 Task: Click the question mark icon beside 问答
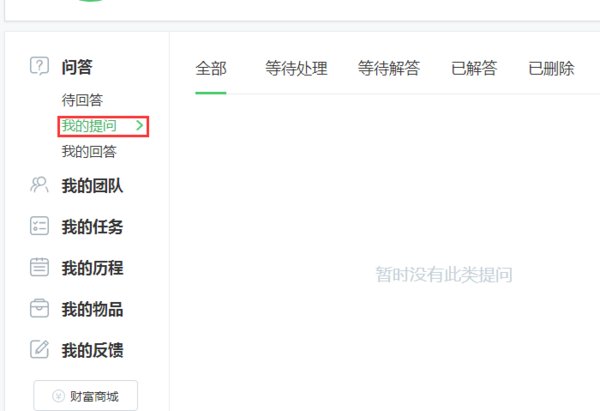point(40,66)
